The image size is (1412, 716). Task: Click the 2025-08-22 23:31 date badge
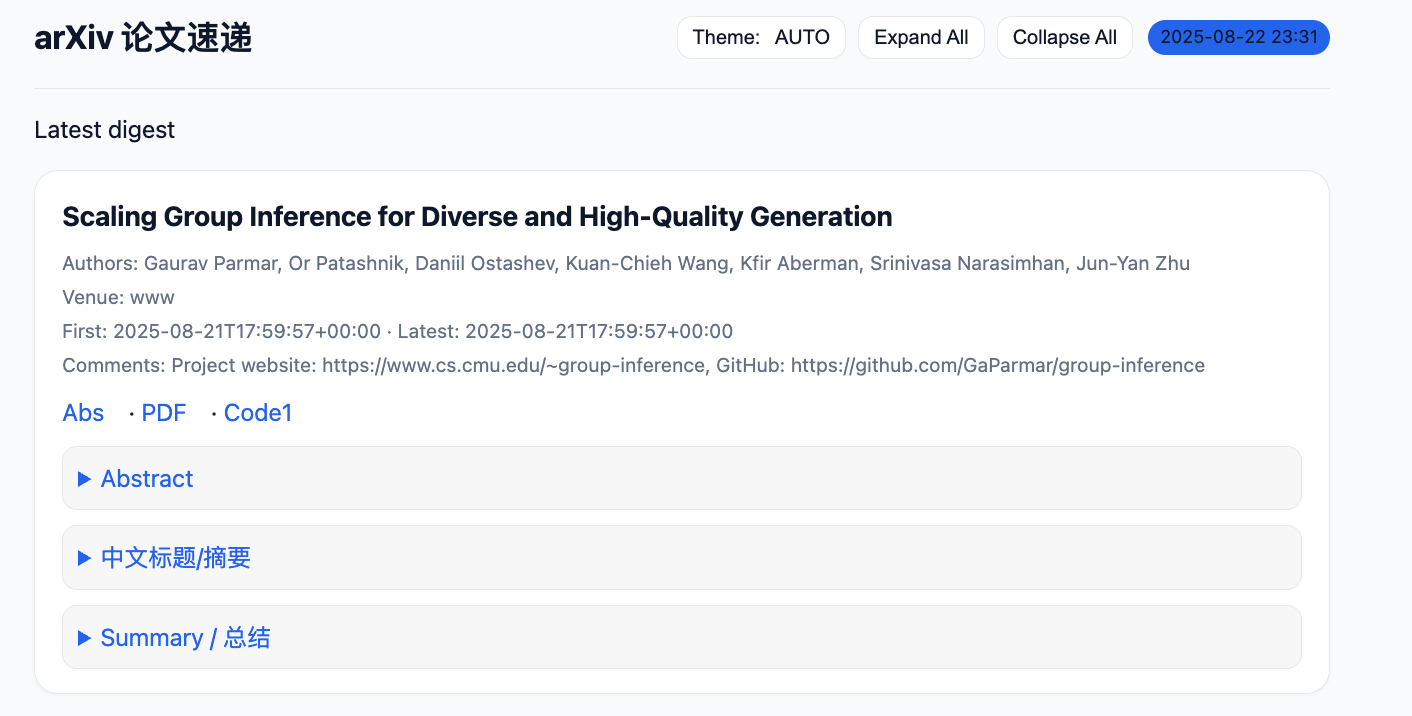pos(1239,38)
